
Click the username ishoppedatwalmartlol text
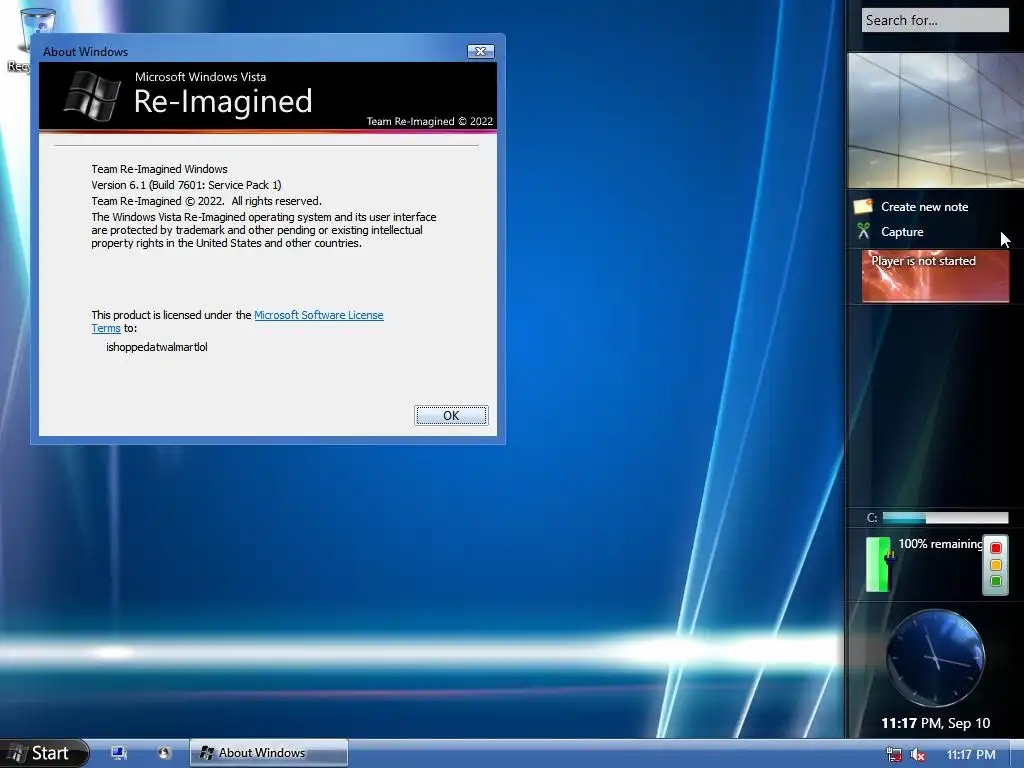[157, 347]
